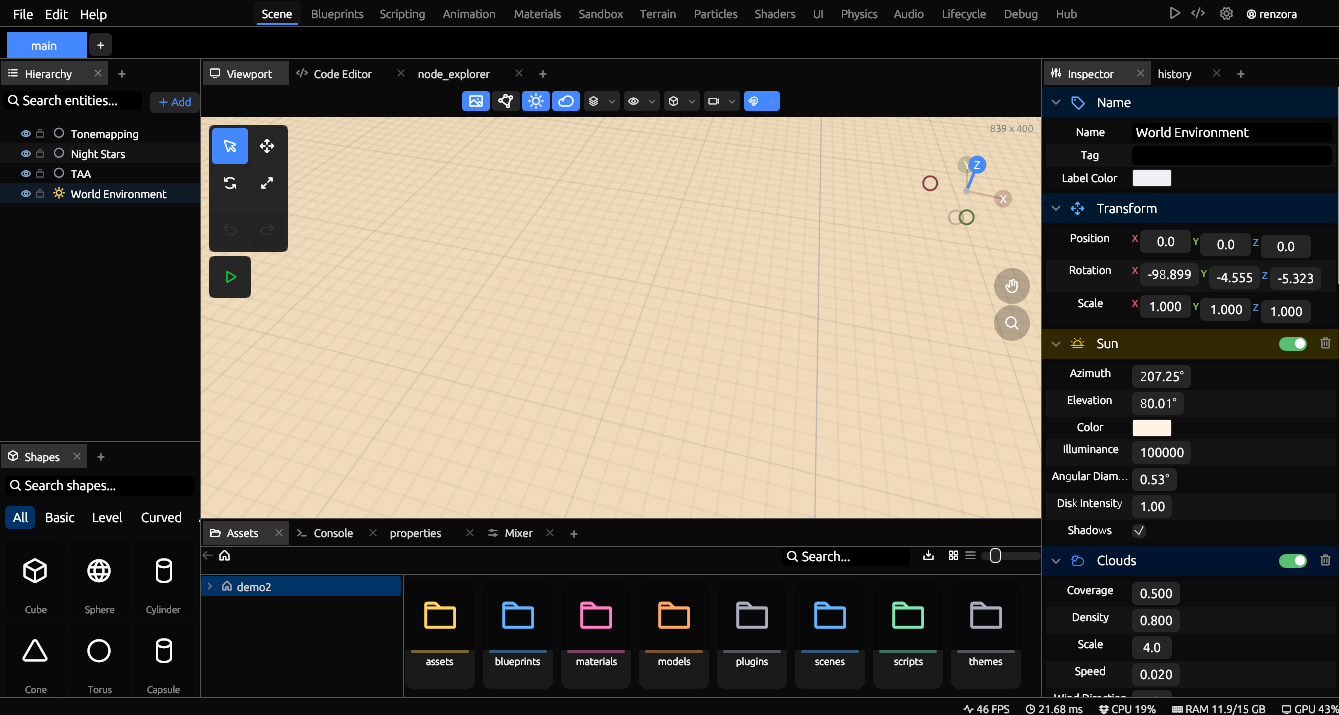Activate the rotate tool in viewport toolbar
Screen dimensions: 1339x715
pyautogui.click(x=230, y=183)
